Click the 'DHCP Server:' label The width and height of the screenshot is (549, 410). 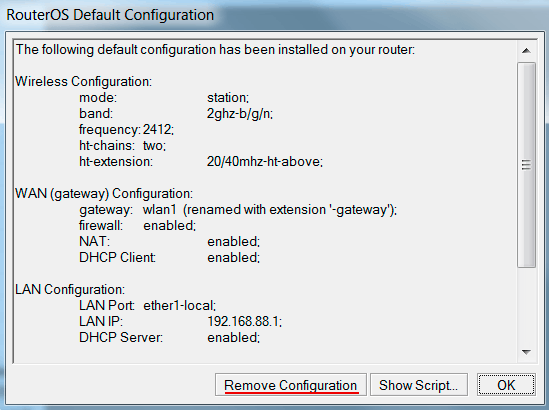click(x=121, y=338)
